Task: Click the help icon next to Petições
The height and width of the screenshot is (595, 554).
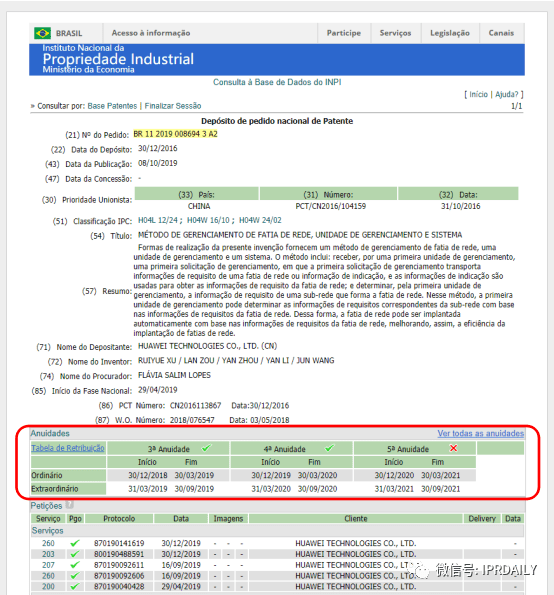Action: 69,505
